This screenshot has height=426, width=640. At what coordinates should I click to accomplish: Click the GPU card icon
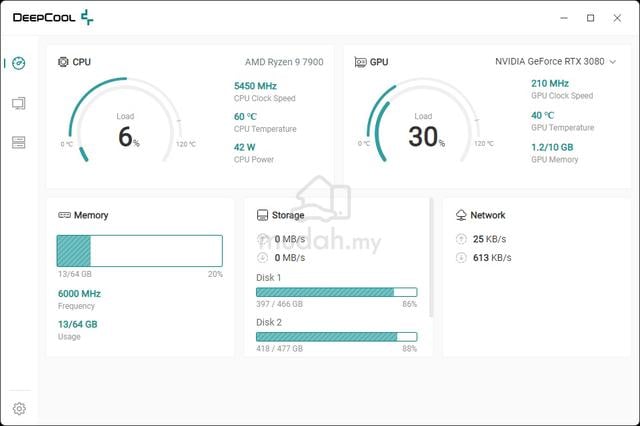pyautogui.click(x=360, y=62)
